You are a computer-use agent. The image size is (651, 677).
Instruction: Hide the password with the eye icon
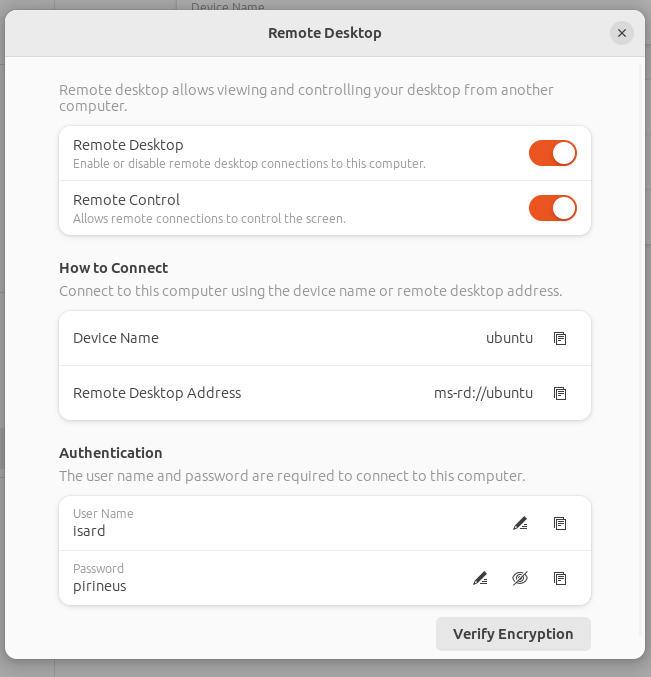point(519,578)
